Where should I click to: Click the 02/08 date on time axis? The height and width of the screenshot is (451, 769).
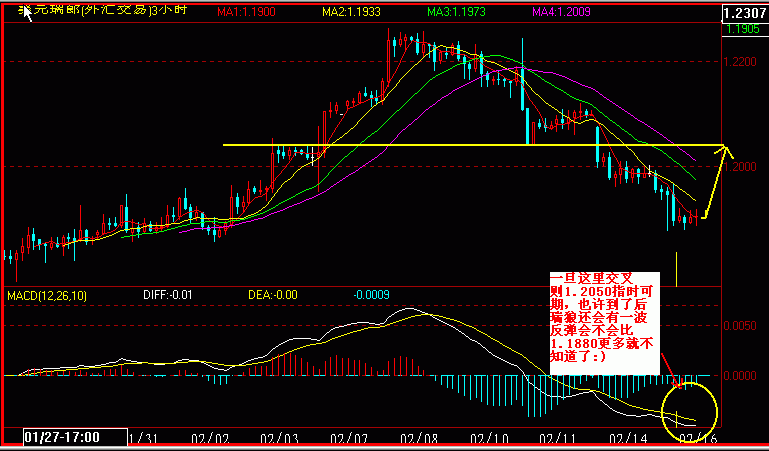tap(415, 439)
